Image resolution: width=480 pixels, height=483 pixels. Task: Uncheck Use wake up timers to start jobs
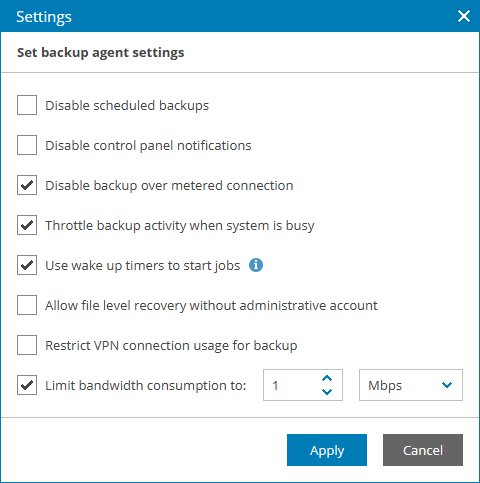point(27,265)
